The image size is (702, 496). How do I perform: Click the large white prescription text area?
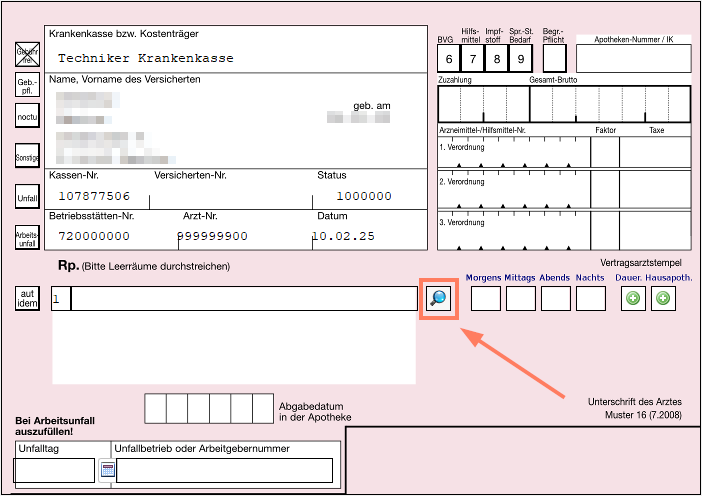234,347
